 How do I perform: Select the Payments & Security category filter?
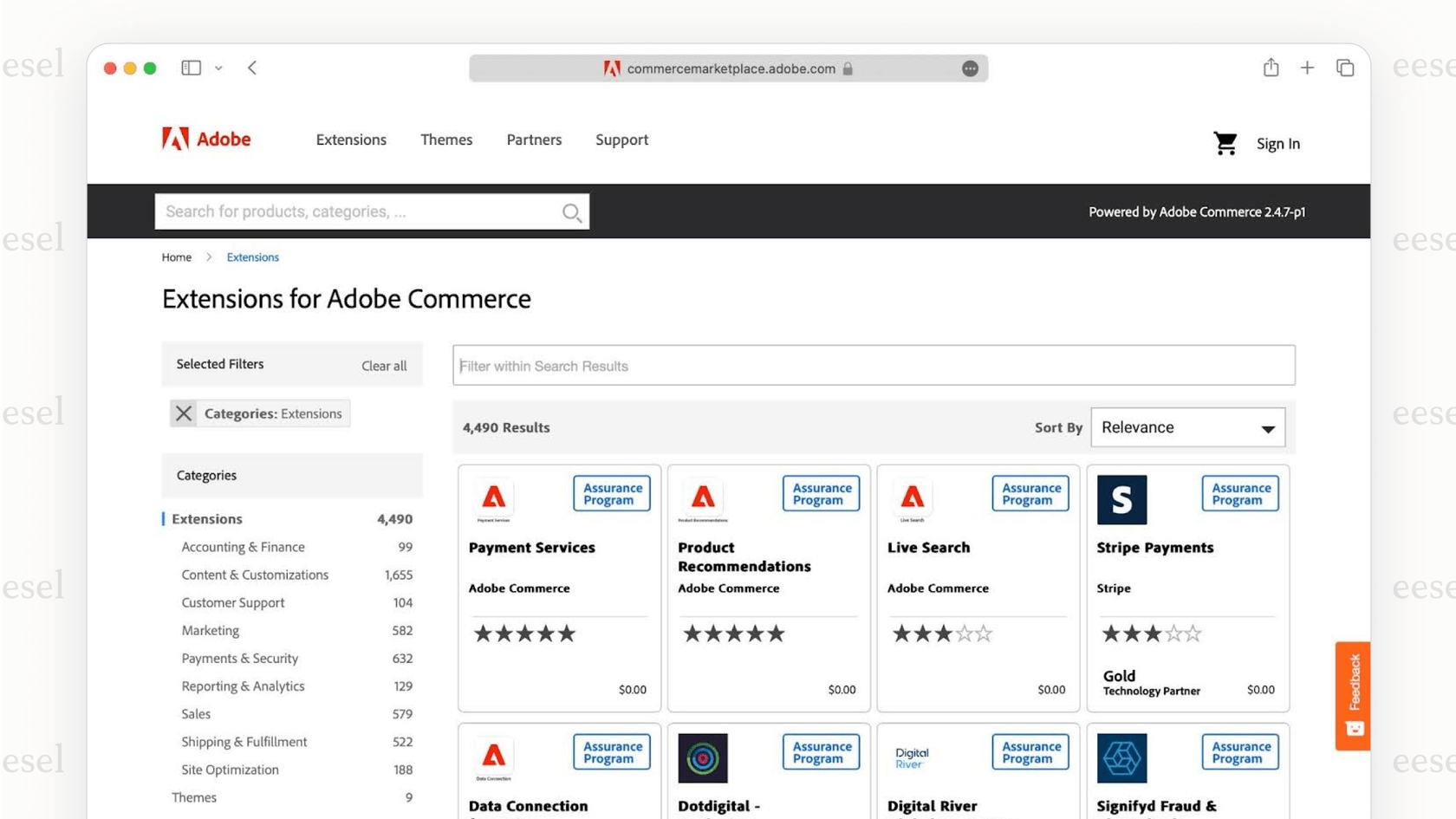point(240,659)
